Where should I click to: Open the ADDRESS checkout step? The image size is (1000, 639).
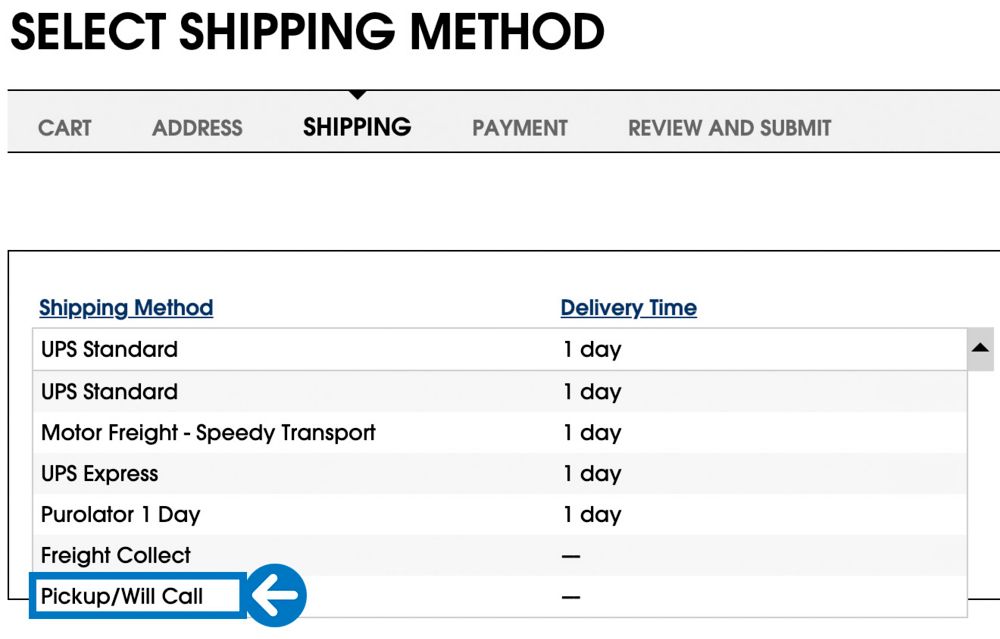tap(197, 128)
